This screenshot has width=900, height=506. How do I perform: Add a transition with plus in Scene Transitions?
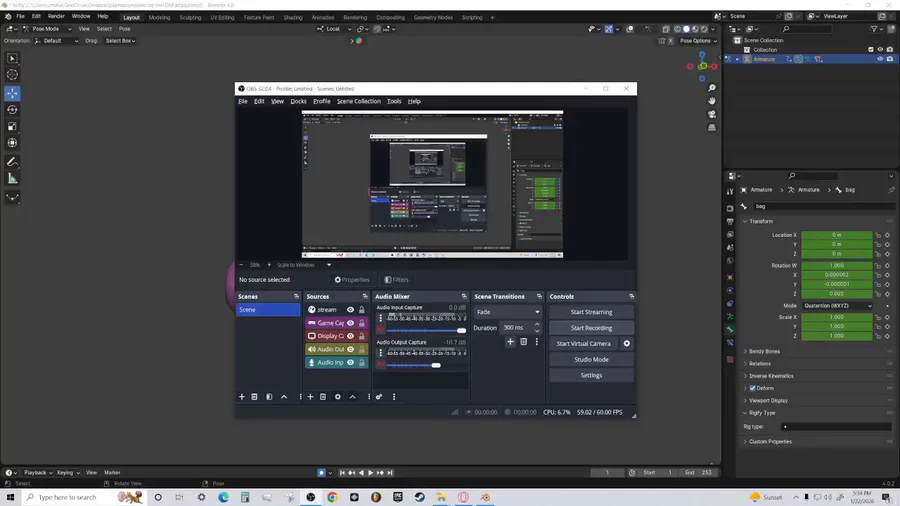point(510,341)
